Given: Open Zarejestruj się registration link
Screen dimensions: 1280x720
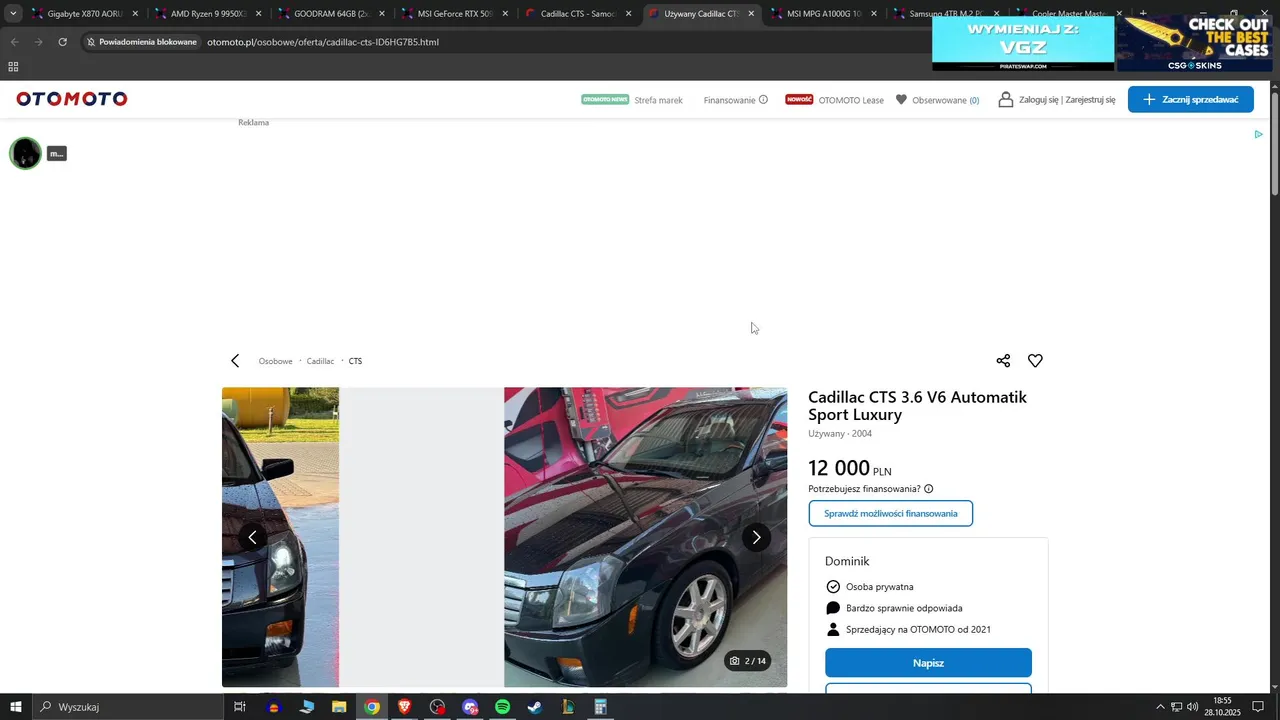Looking at the screenshot, I should tap(1090, 100).
